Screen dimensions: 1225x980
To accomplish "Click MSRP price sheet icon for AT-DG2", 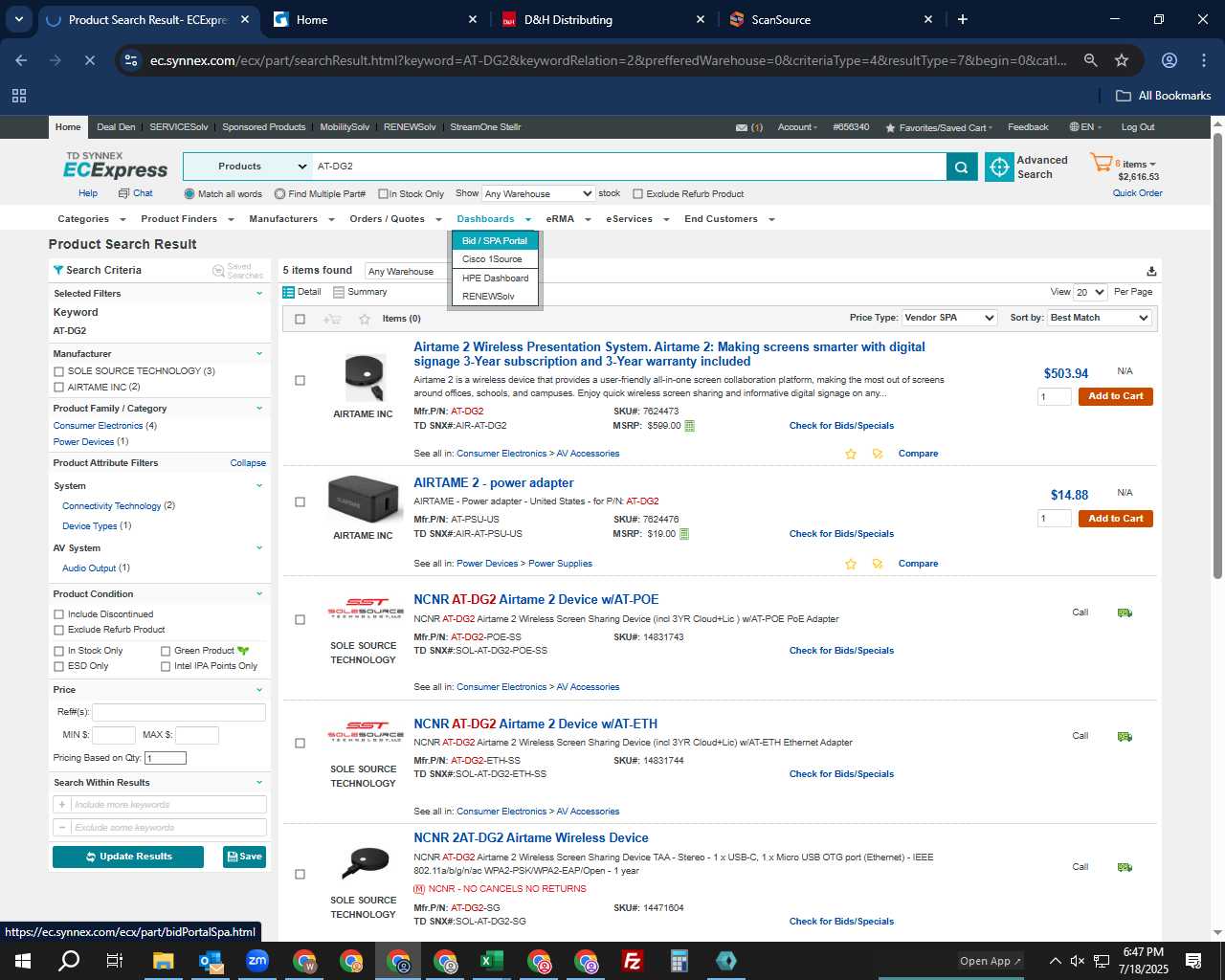I will point(690,426).
